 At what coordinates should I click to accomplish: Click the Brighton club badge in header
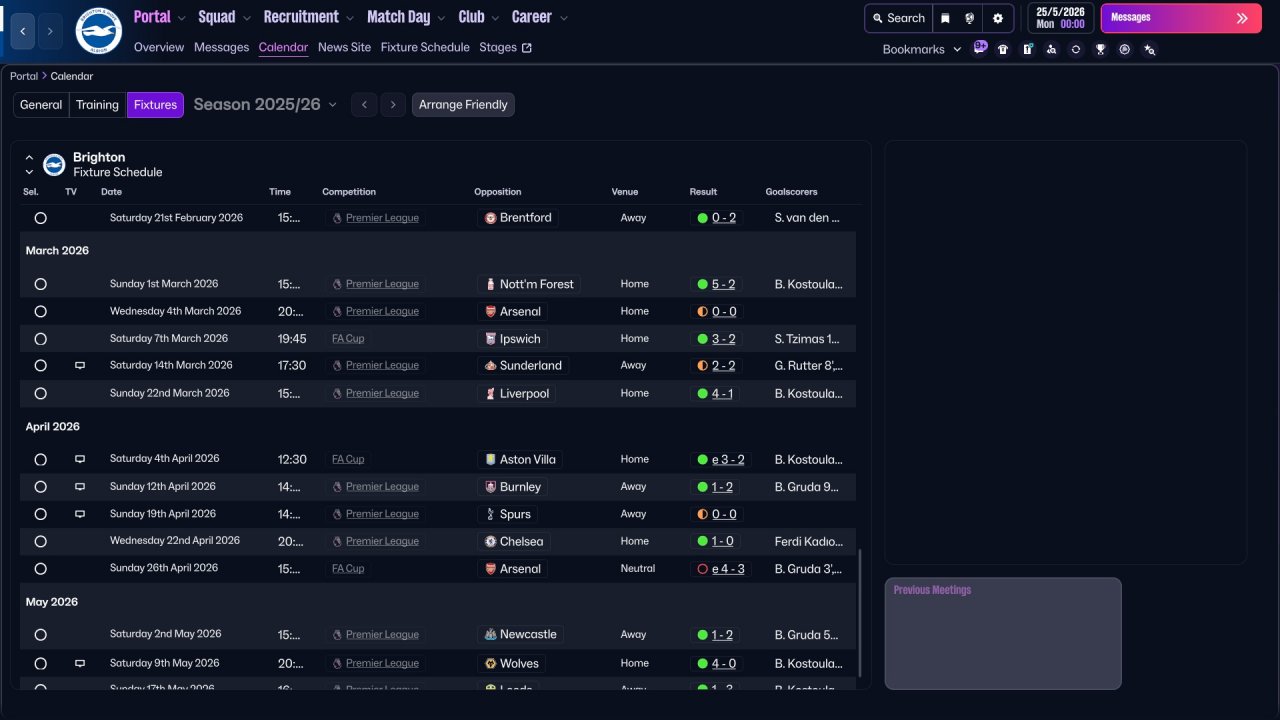point(98,31)
